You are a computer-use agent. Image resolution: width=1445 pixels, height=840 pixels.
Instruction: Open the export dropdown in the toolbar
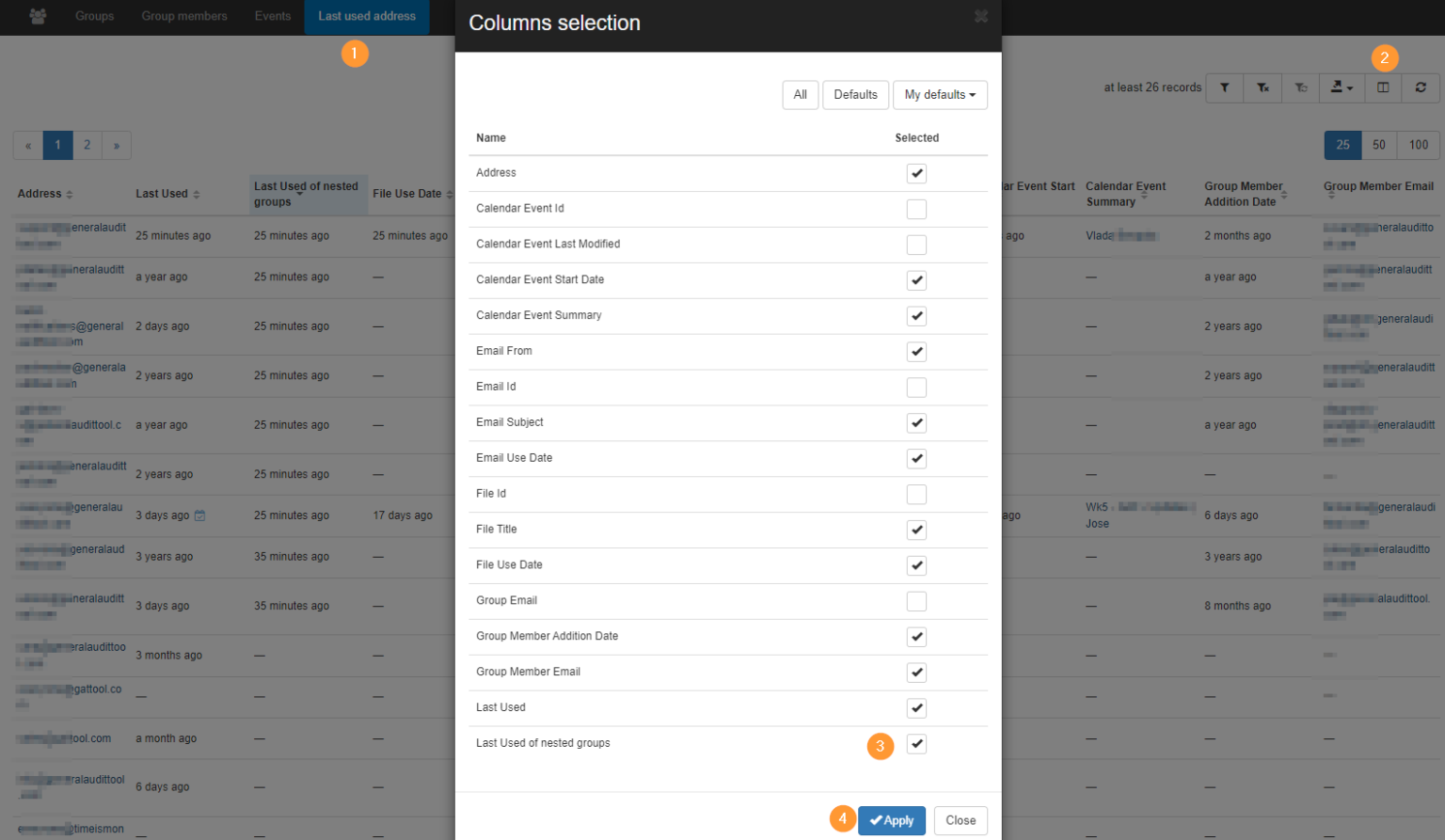pyautogui.click(x=1342, y=87)
